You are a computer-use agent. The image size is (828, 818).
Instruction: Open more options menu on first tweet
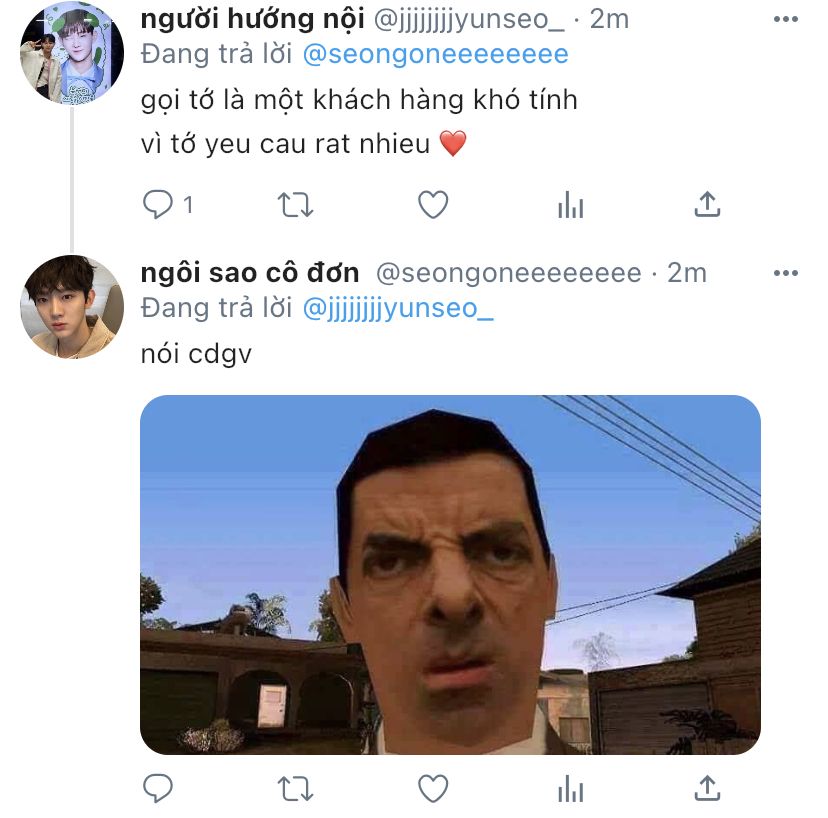[786, 20]
